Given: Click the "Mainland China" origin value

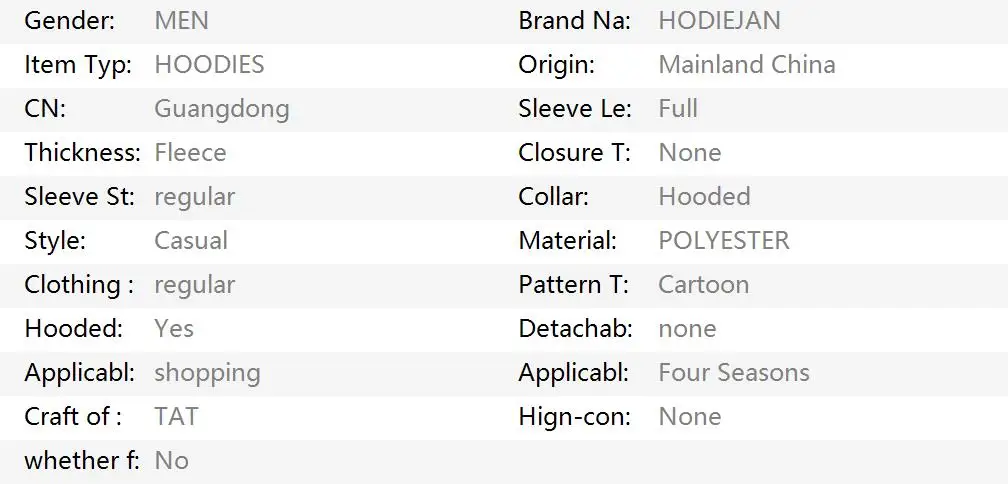Looking at the screenshot, I should tap(746, 65).
